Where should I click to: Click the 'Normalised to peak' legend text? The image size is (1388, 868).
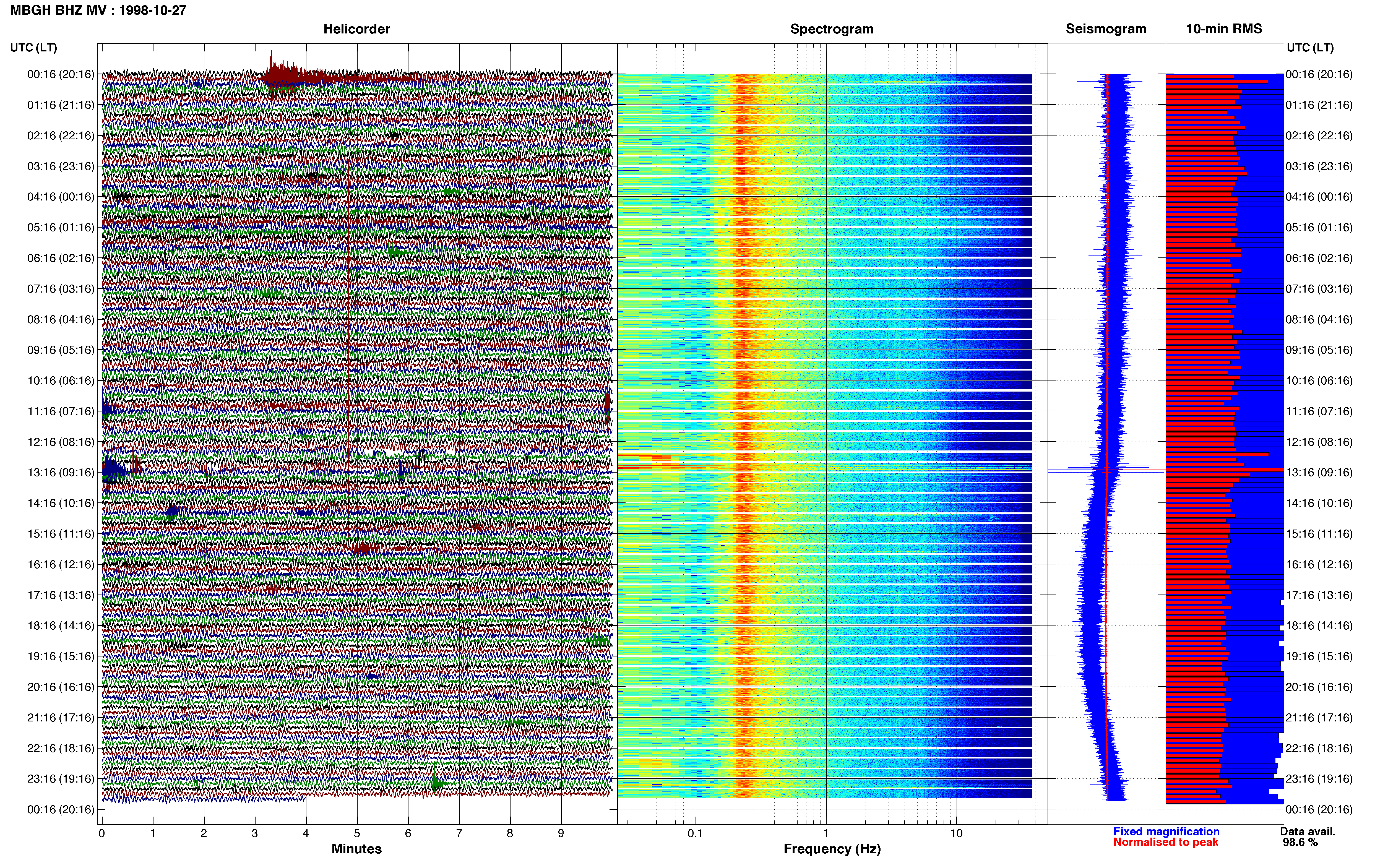click(x=1166, y=843)
